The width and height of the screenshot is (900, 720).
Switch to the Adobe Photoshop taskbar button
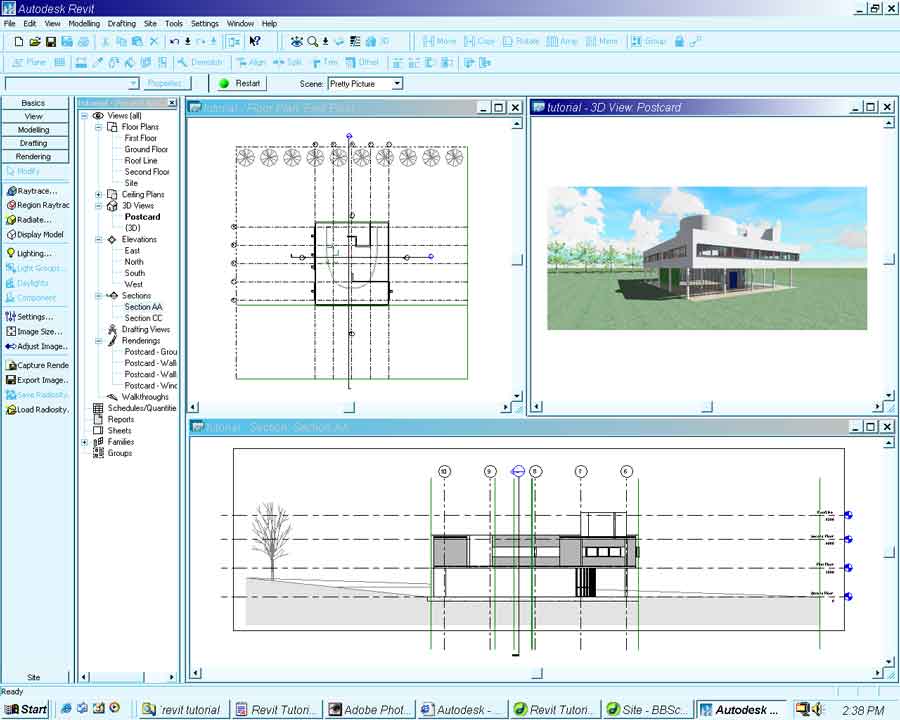pos(370,710)
